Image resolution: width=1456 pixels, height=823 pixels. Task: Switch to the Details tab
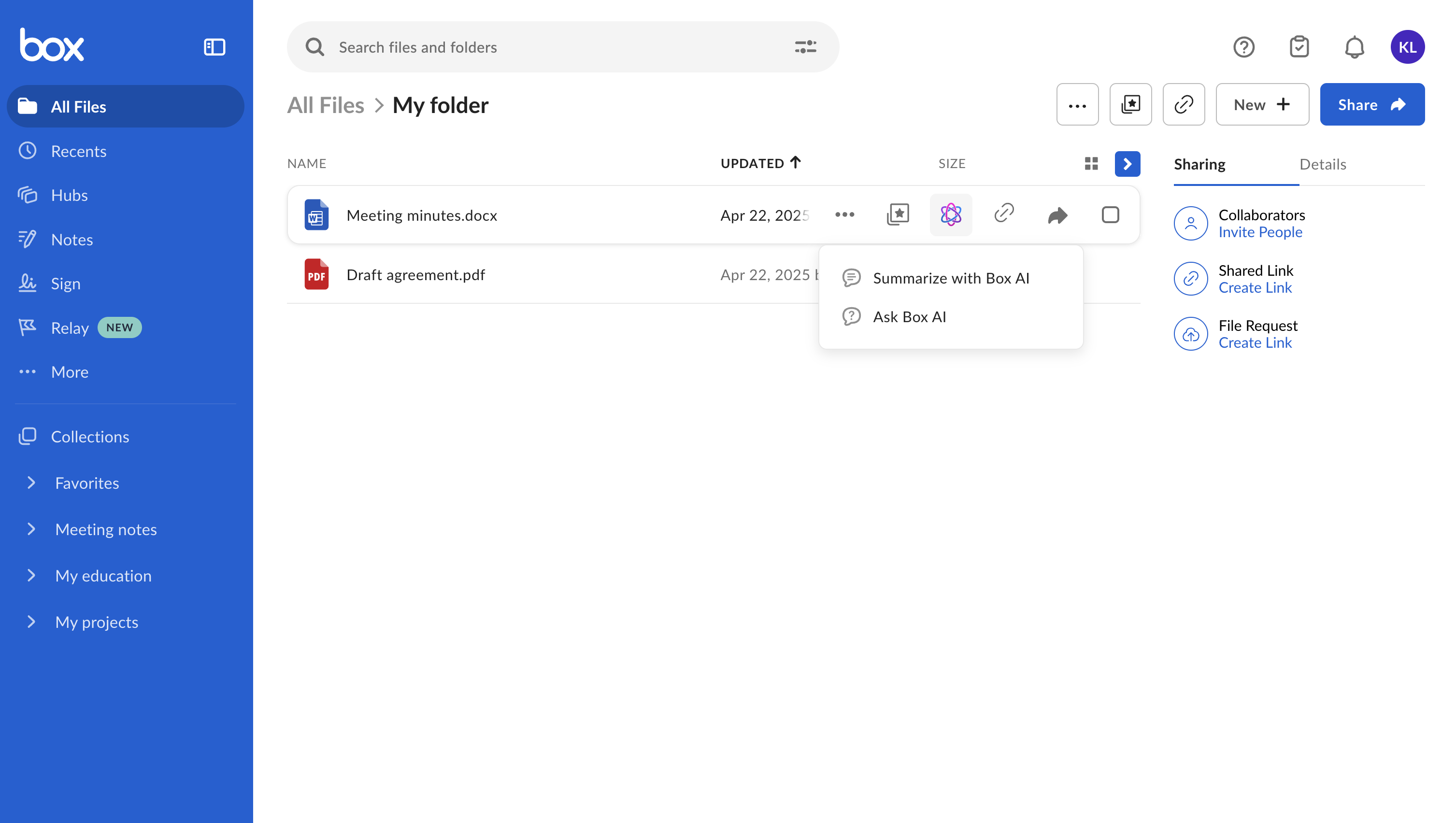[1323, 165]
